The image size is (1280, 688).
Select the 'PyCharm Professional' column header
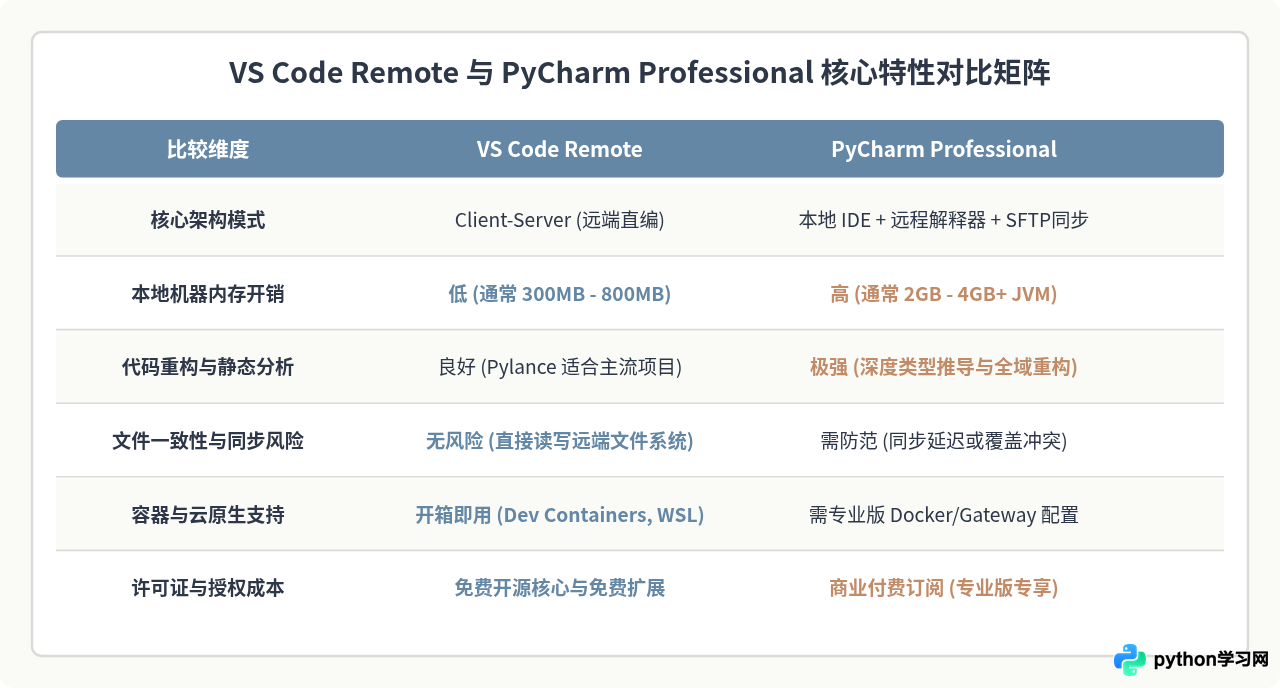tap(944, 149)
